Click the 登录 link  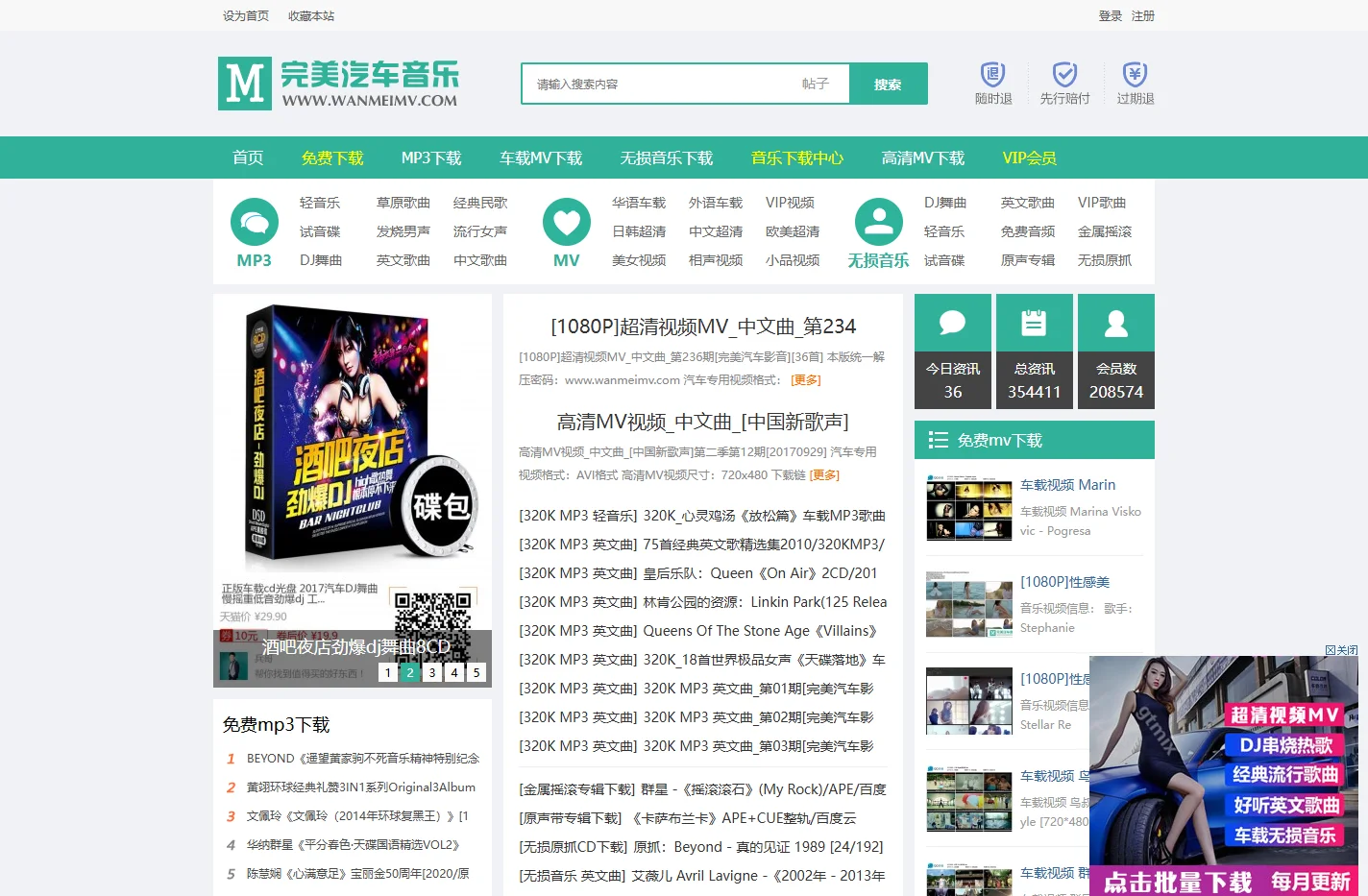point(1111,16)
